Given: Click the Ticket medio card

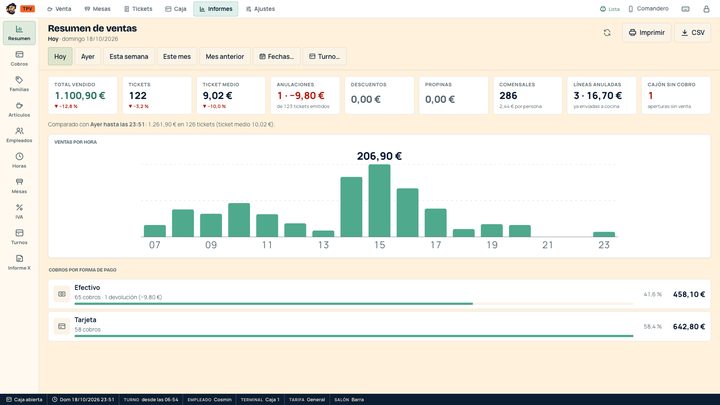Looking at the screenshot, I should tap(231, 96).
